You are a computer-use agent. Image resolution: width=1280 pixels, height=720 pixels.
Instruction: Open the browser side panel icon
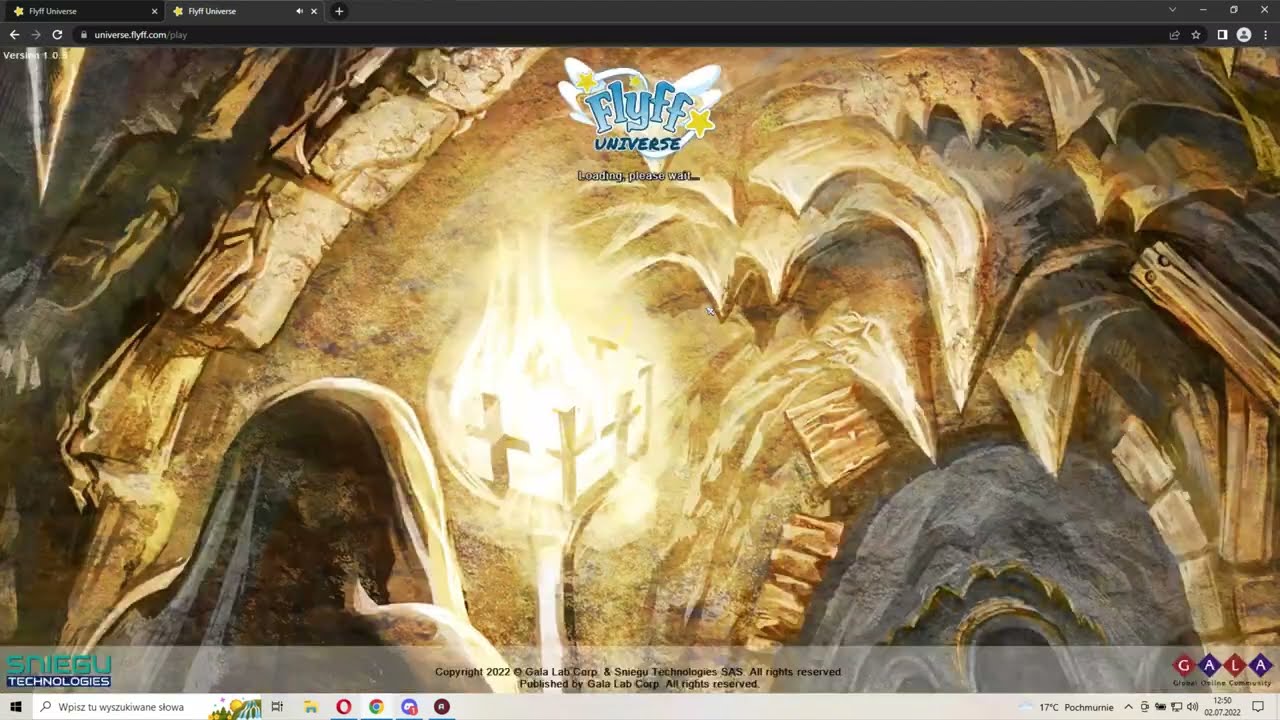click(1222, 34)
